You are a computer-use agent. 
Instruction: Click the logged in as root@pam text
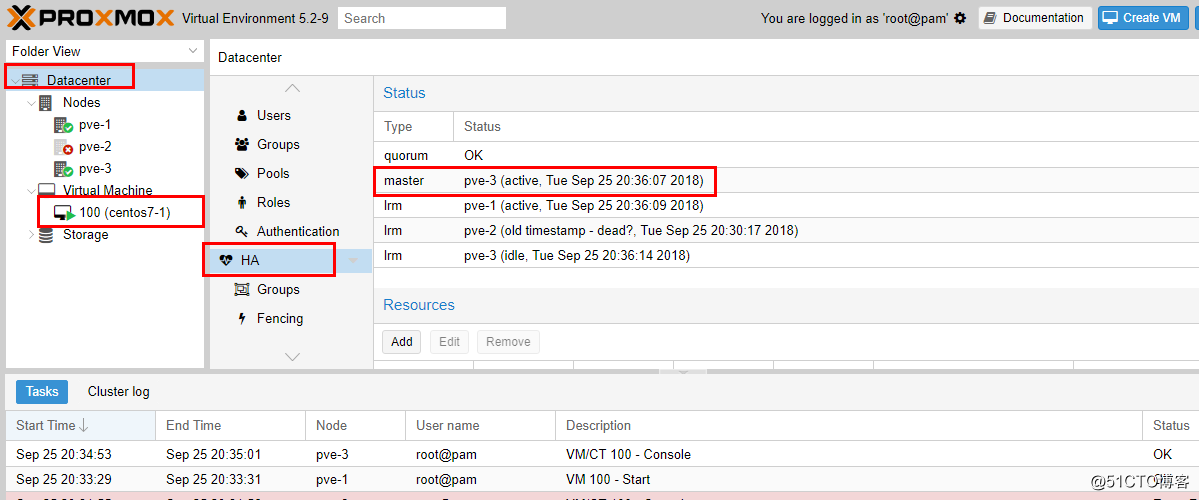854,18
